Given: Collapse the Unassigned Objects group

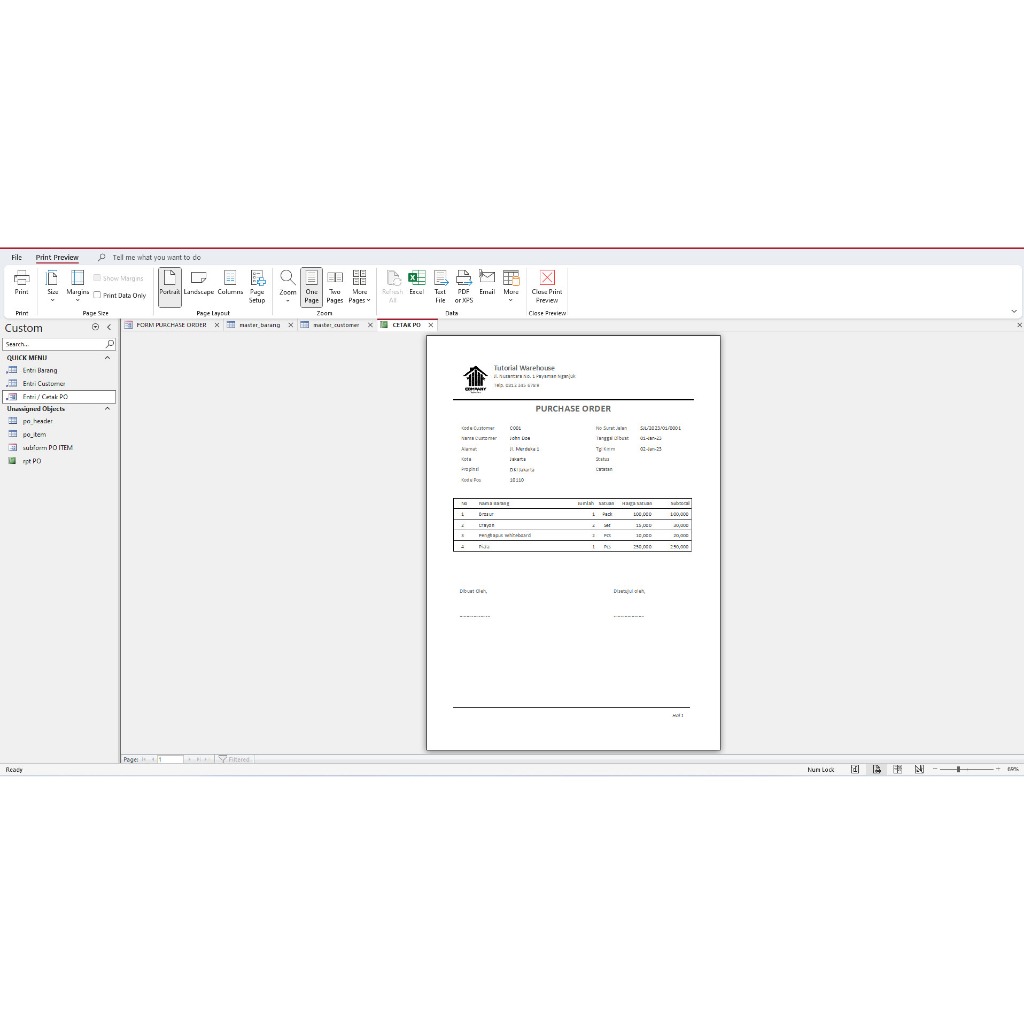Looking at the screenshot, I should point(107,409).
